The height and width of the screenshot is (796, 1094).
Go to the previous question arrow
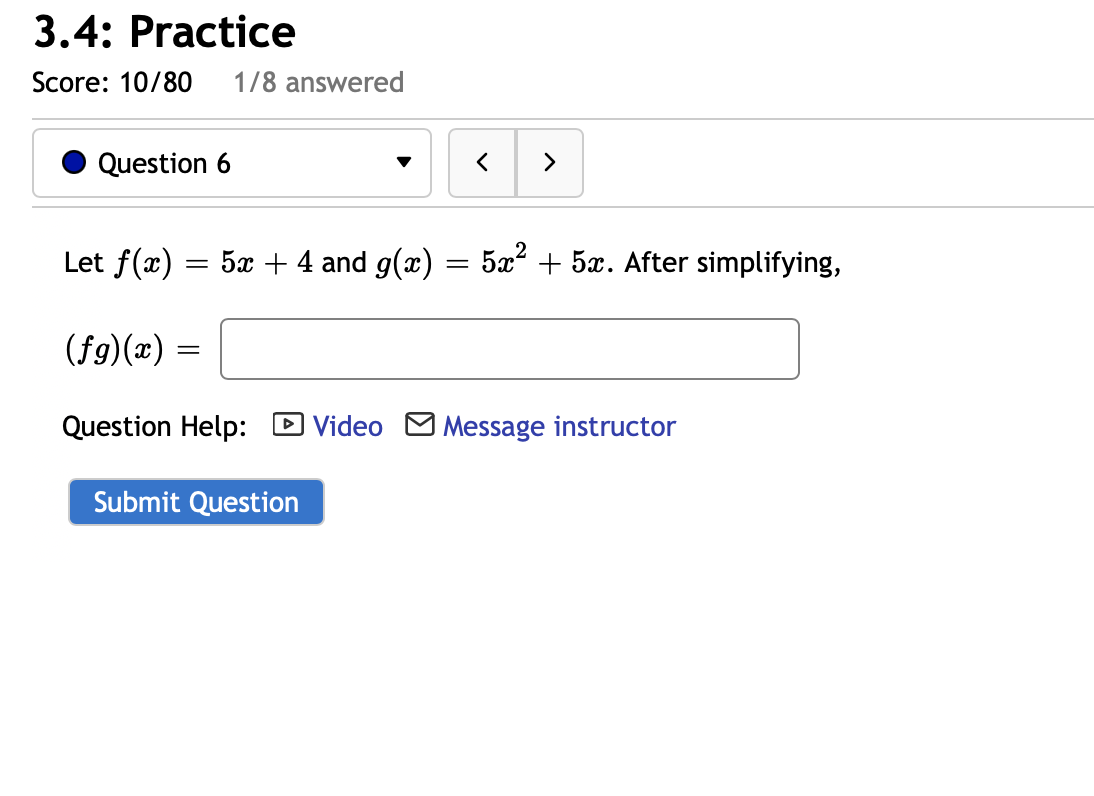point(482,163)
